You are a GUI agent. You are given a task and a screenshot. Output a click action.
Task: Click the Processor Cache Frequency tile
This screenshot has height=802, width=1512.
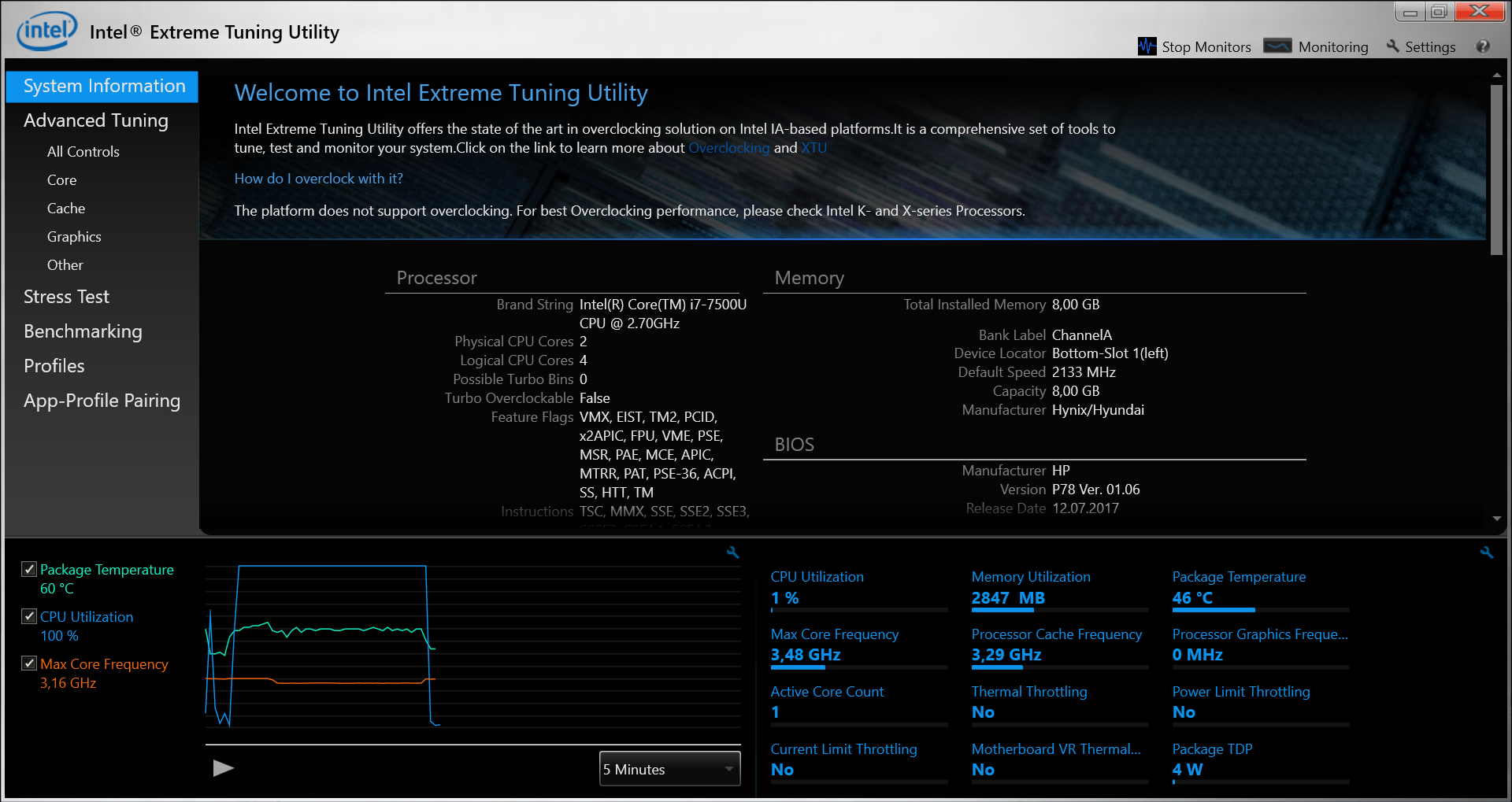coord(1060,648)
